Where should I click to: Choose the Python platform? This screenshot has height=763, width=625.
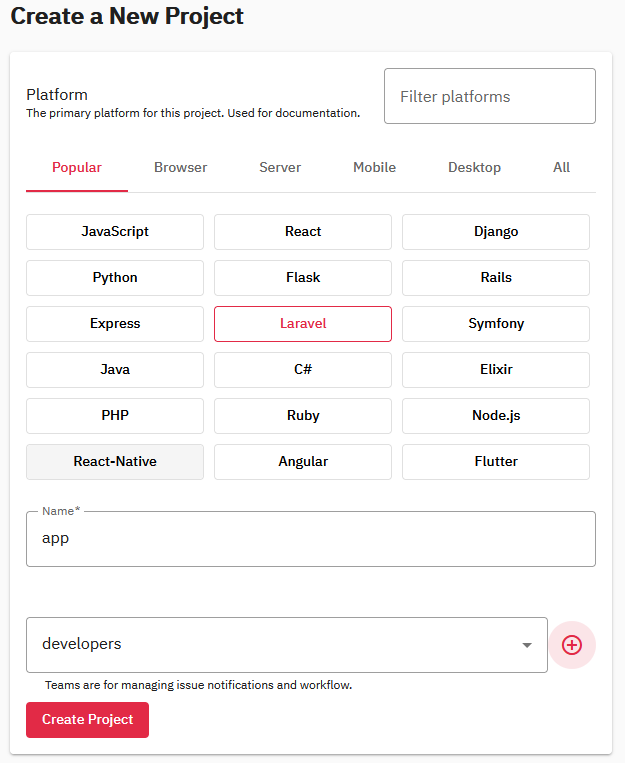click(115, 278)
